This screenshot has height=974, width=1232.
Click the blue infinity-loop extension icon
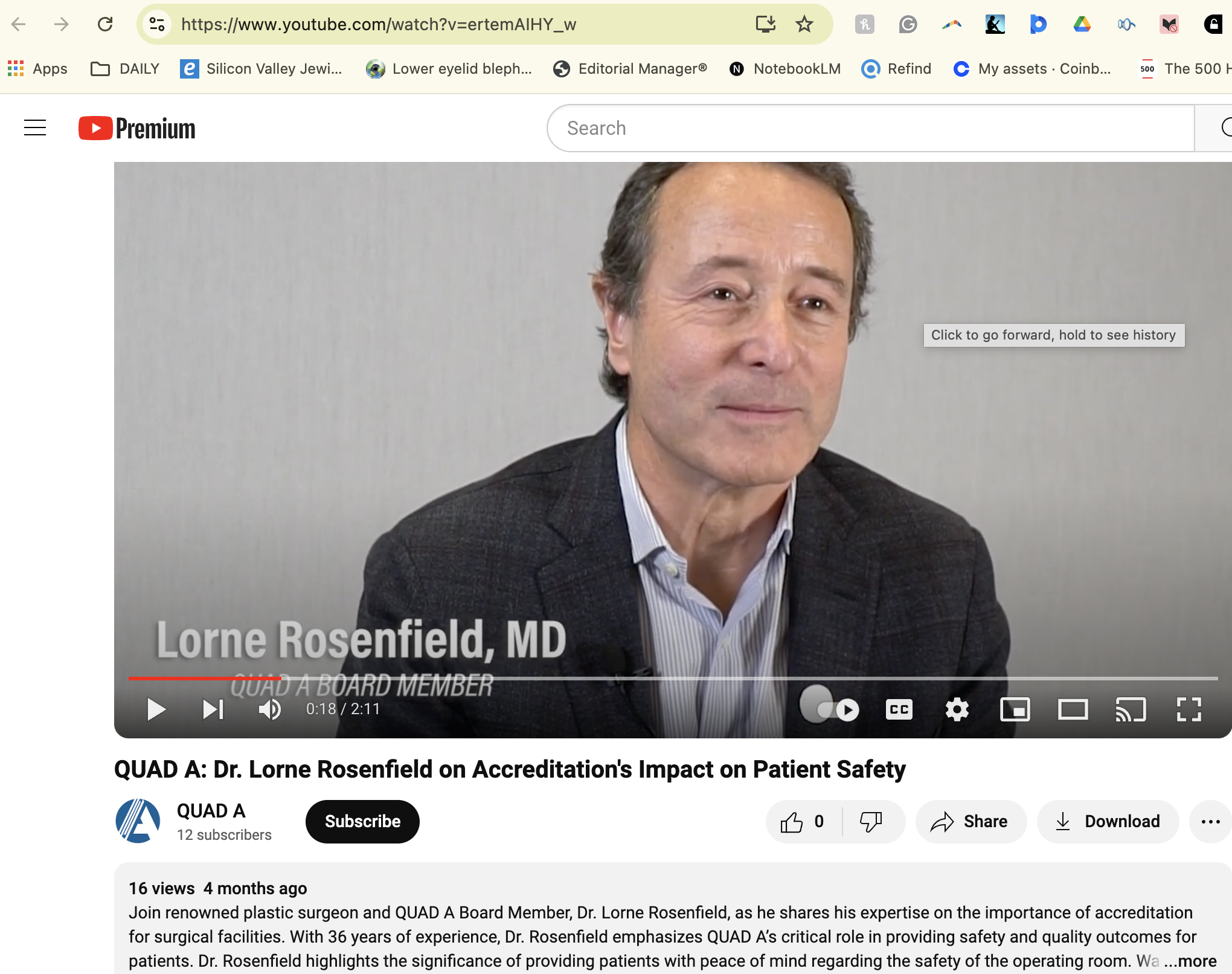coord(1126,24)
